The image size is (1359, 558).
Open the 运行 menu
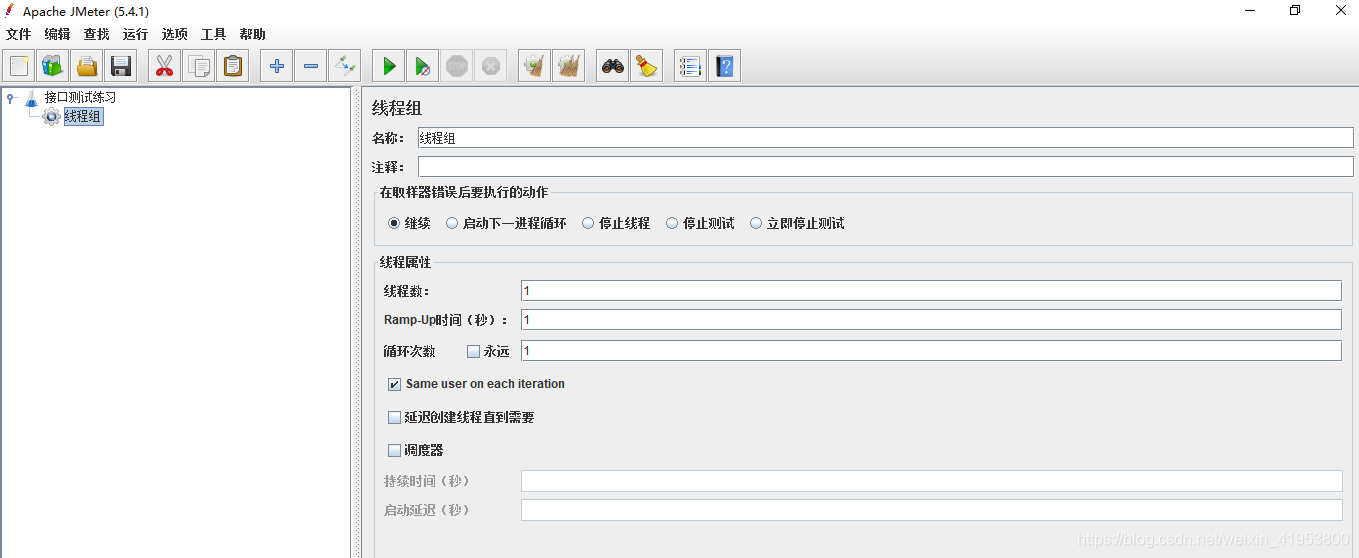pyautogui.click(x=136, y=34)
